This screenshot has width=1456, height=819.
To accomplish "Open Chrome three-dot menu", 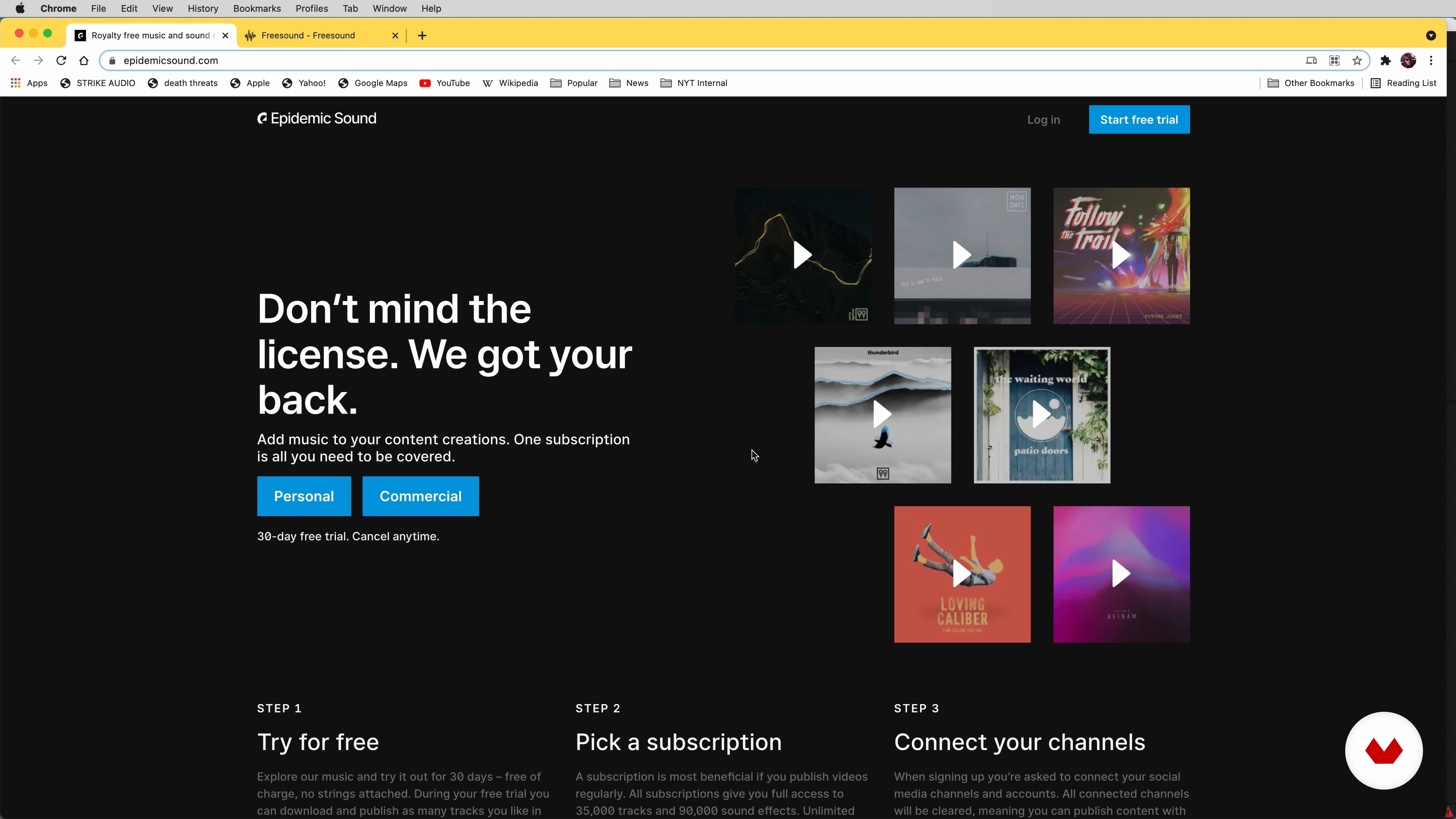I will click(x=1431, y=61).
